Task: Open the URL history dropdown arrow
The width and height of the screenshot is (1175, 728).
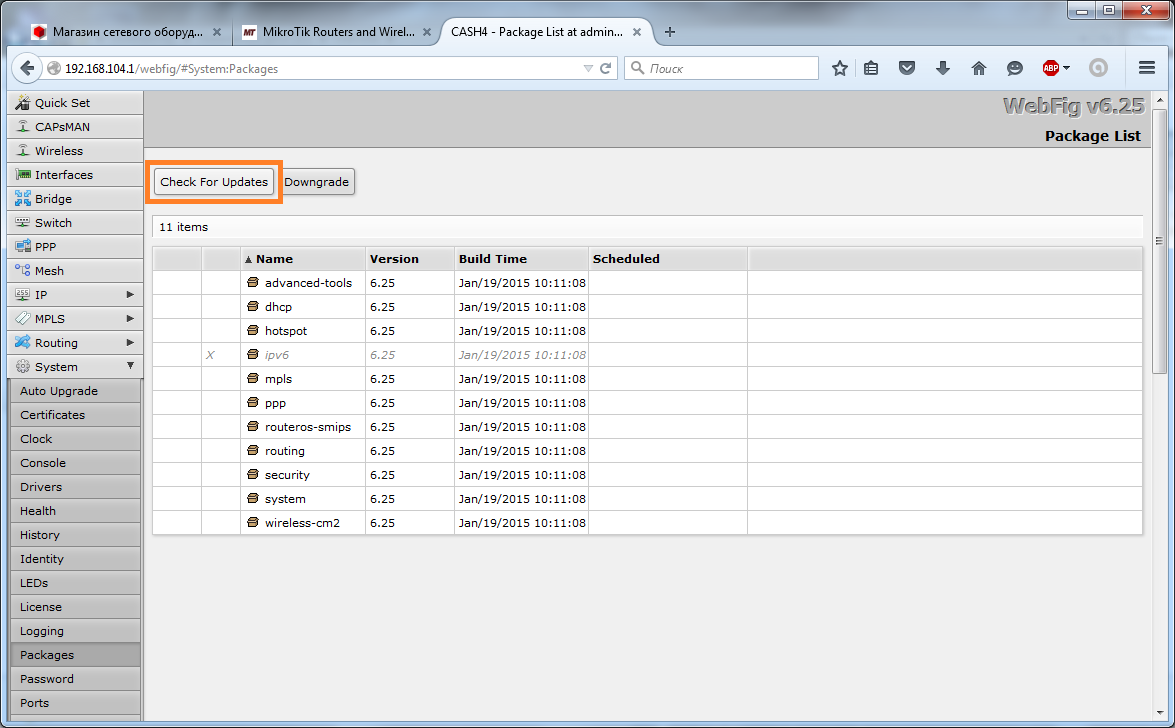Action: point(588,69)
